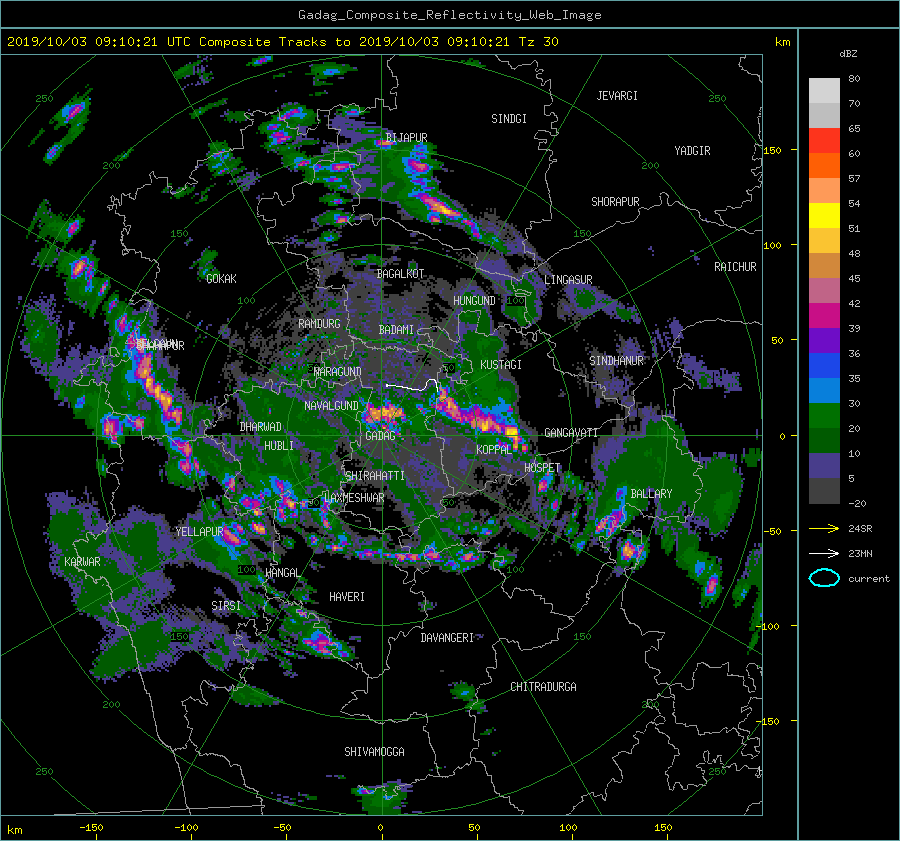Click the SHORAPUR city label

[615, 202]
